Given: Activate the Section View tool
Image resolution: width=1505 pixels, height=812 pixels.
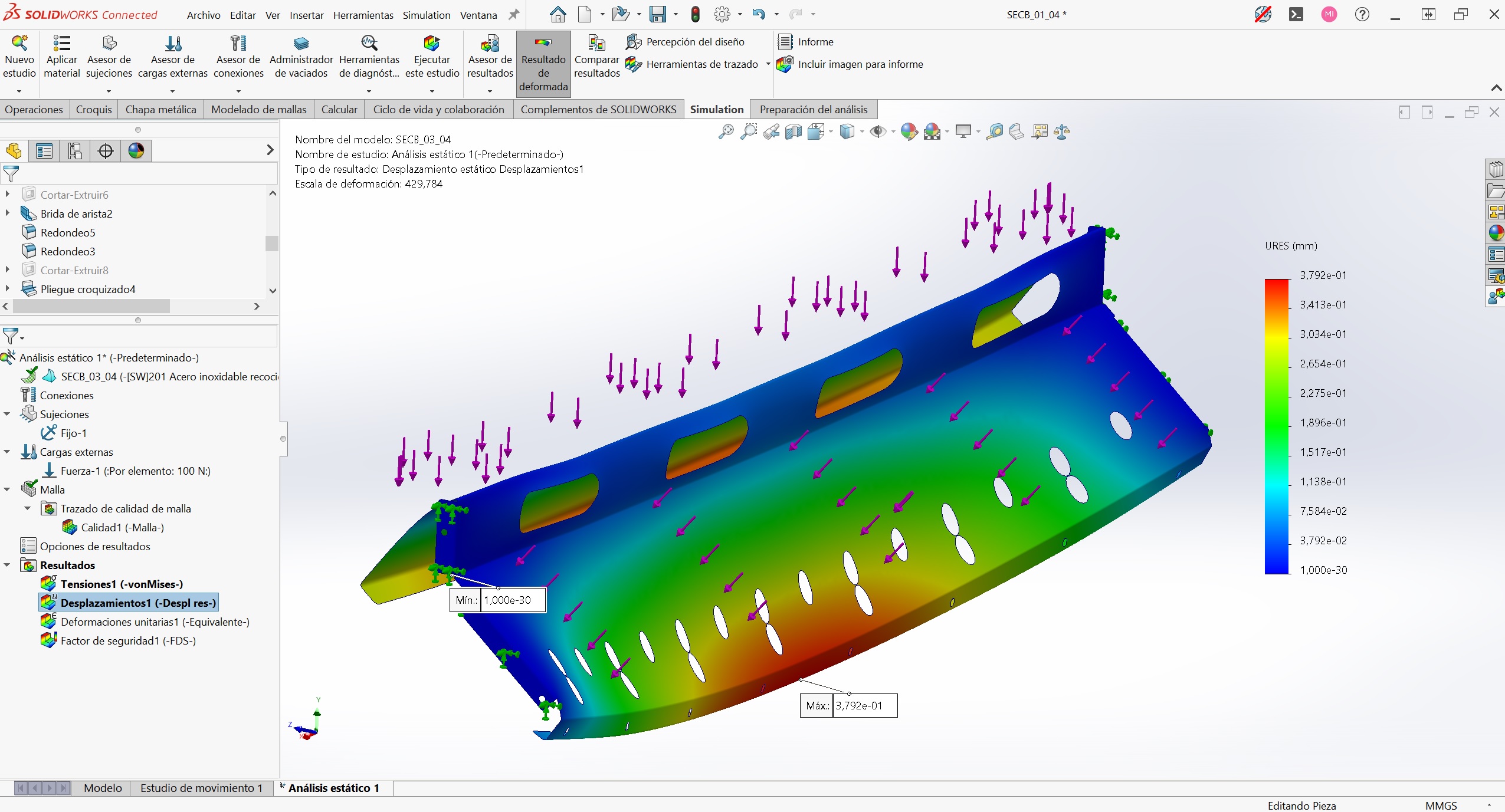Looking at the screenshot, I should (x=794, y=132).
